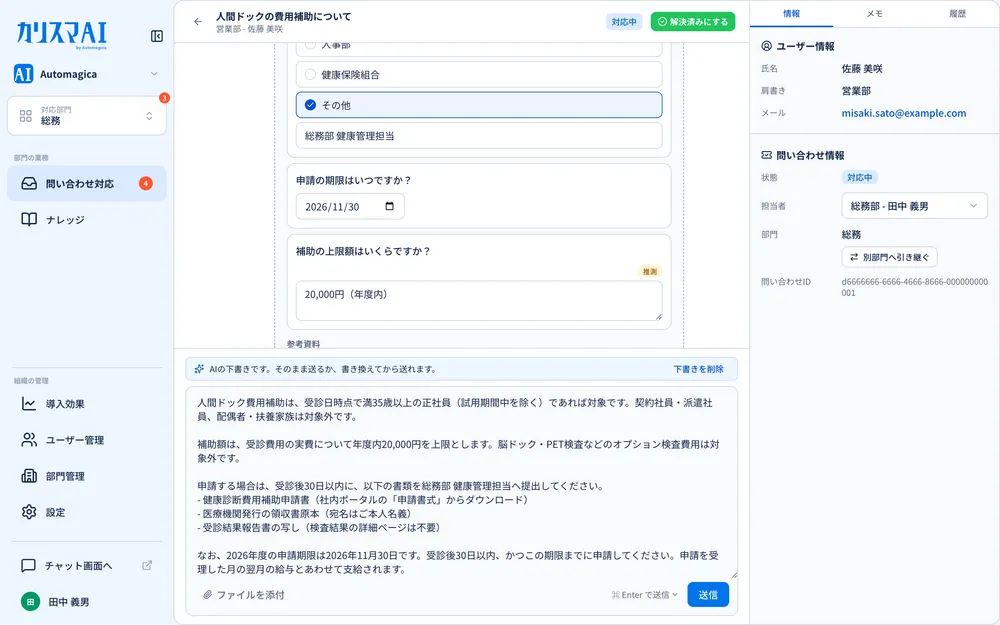Viewport: 1000px width, 625px height.
Task: Click the paperclip attach icon
Action: (x=207, y=595)
